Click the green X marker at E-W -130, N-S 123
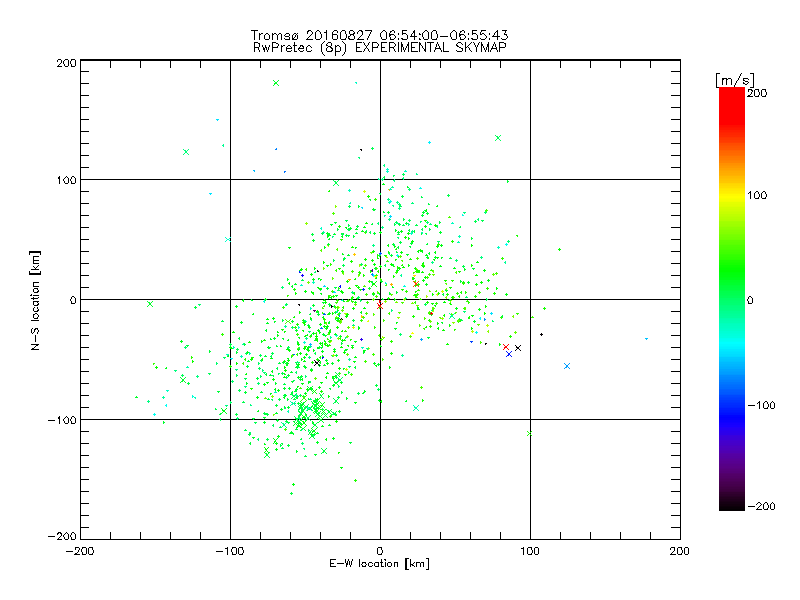Image resolution: width=800 pixels, height=600 pixels. coord(186,152)
